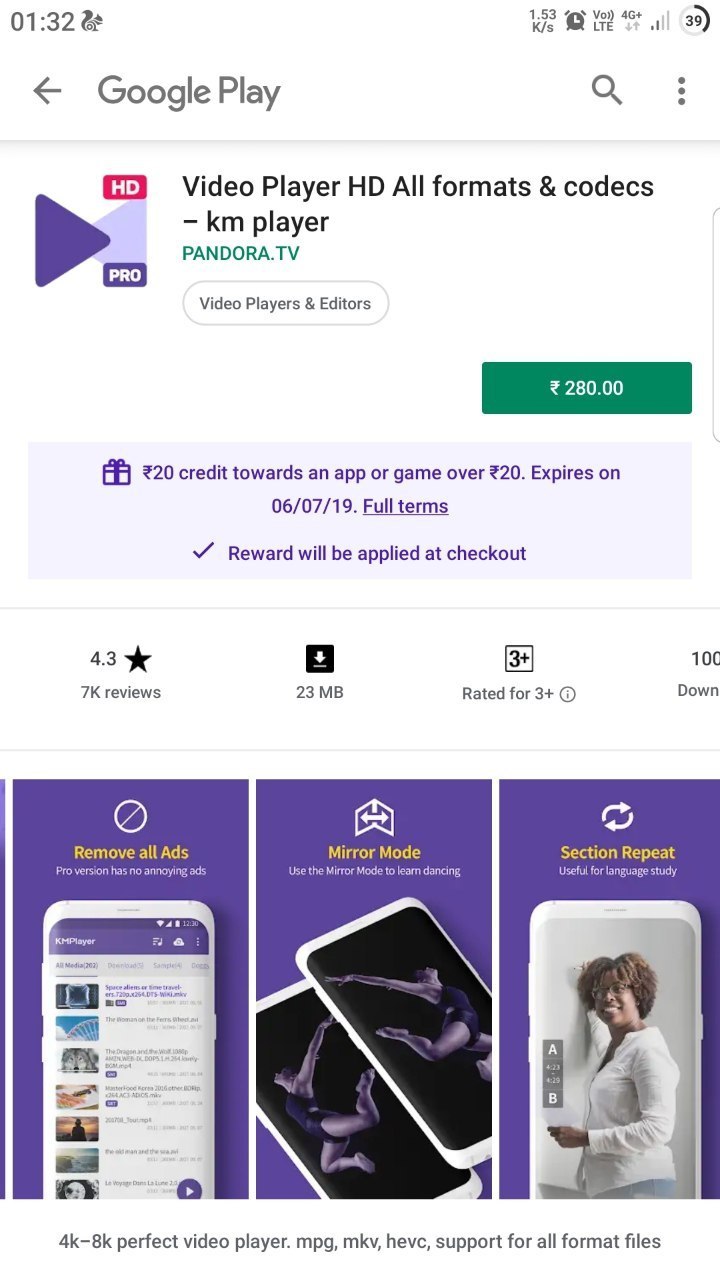This screenshot has width=720, height=1280.
Task: Expand the 4k-8k video player description
Action: 360,1241
